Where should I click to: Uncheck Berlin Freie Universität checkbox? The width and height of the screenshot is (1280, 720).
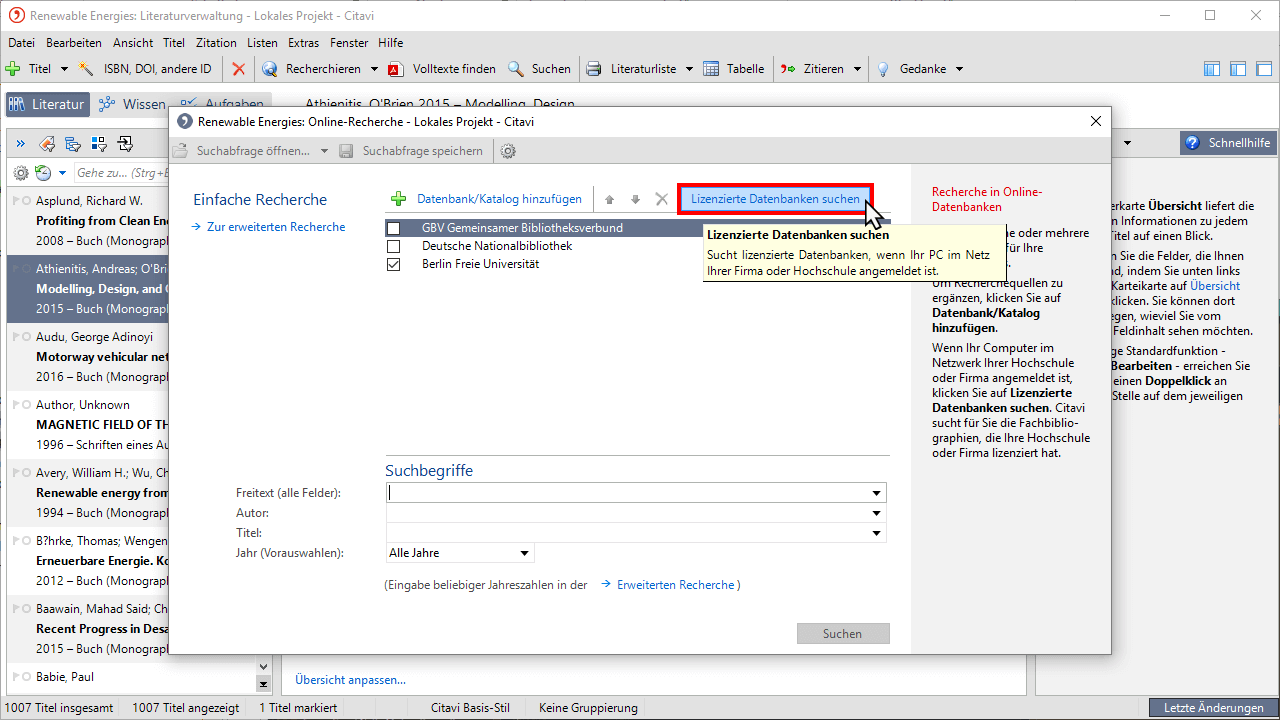(393, 264)
